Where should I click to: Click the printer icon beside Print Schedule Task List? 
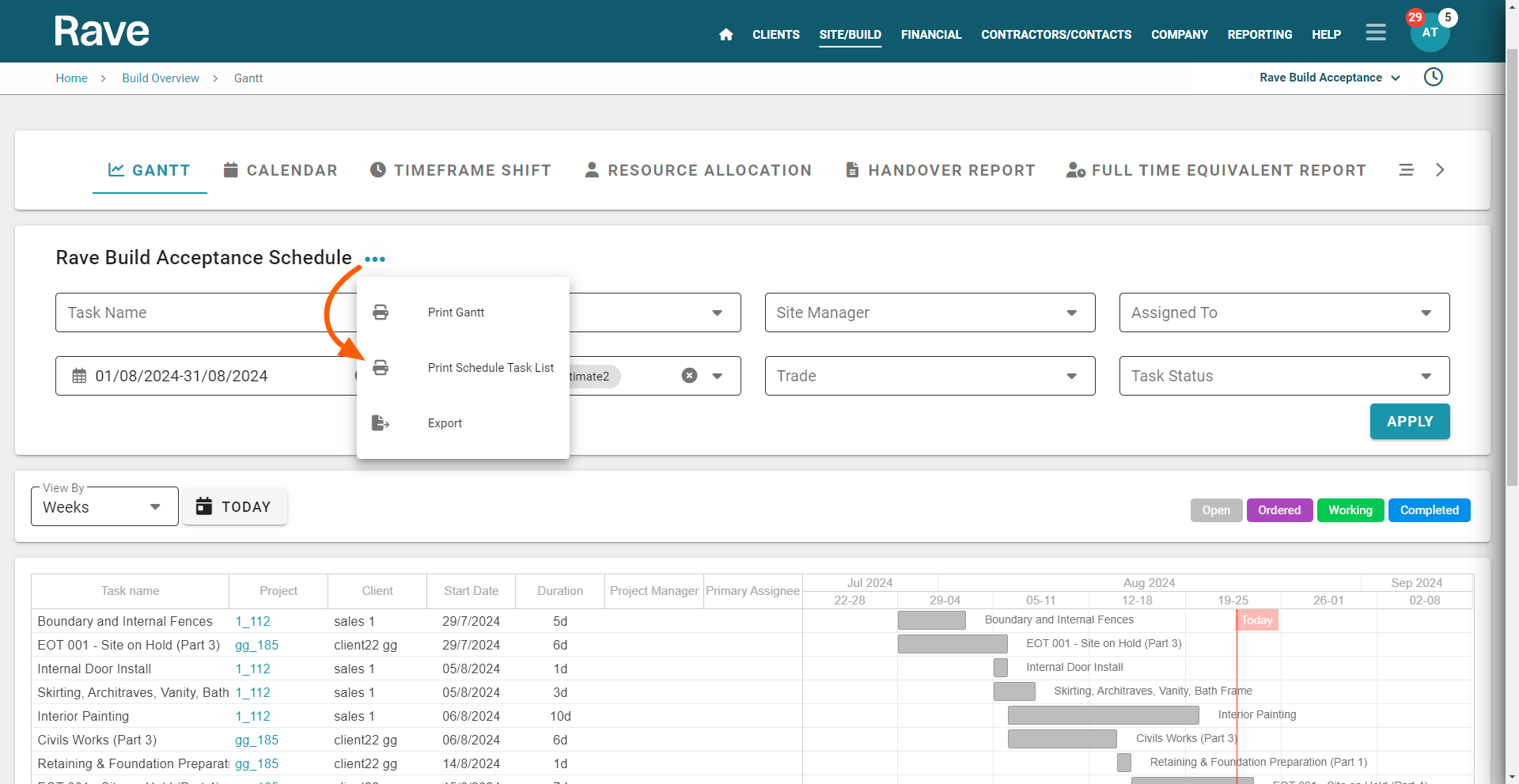381,368
